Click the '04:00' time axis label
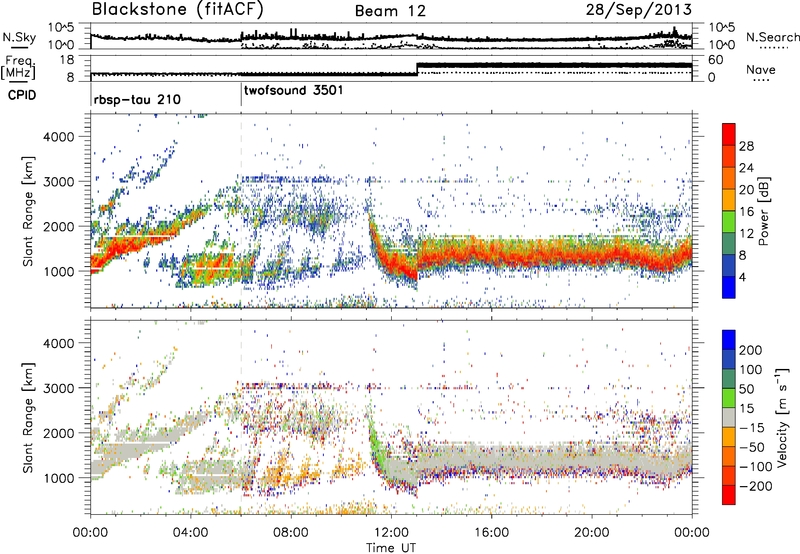Image resolution: width=800 pixels, height=554 pixels. pyautogui.click(x=191, y=533)
